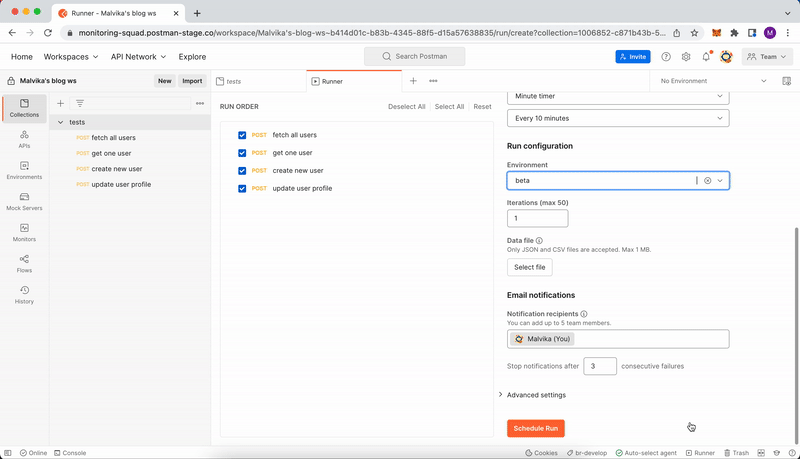Open Trash in the status bar

click(x=736, y=453)
